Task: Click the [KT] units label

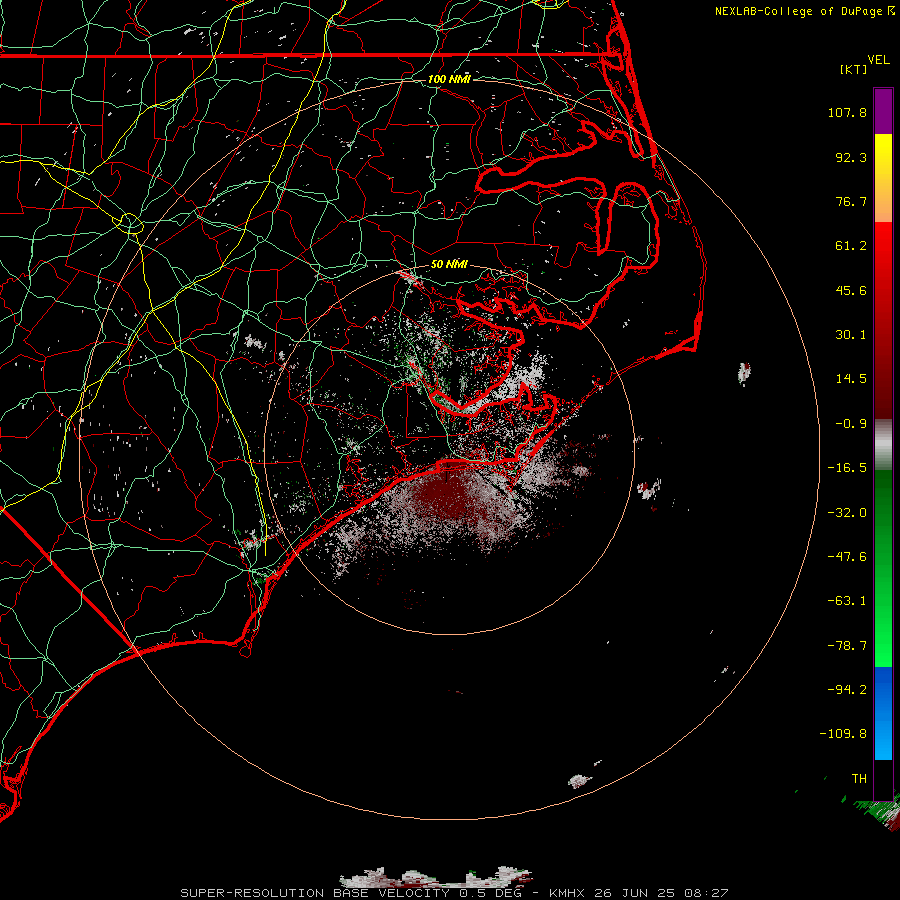Action: tap(854, 69)
